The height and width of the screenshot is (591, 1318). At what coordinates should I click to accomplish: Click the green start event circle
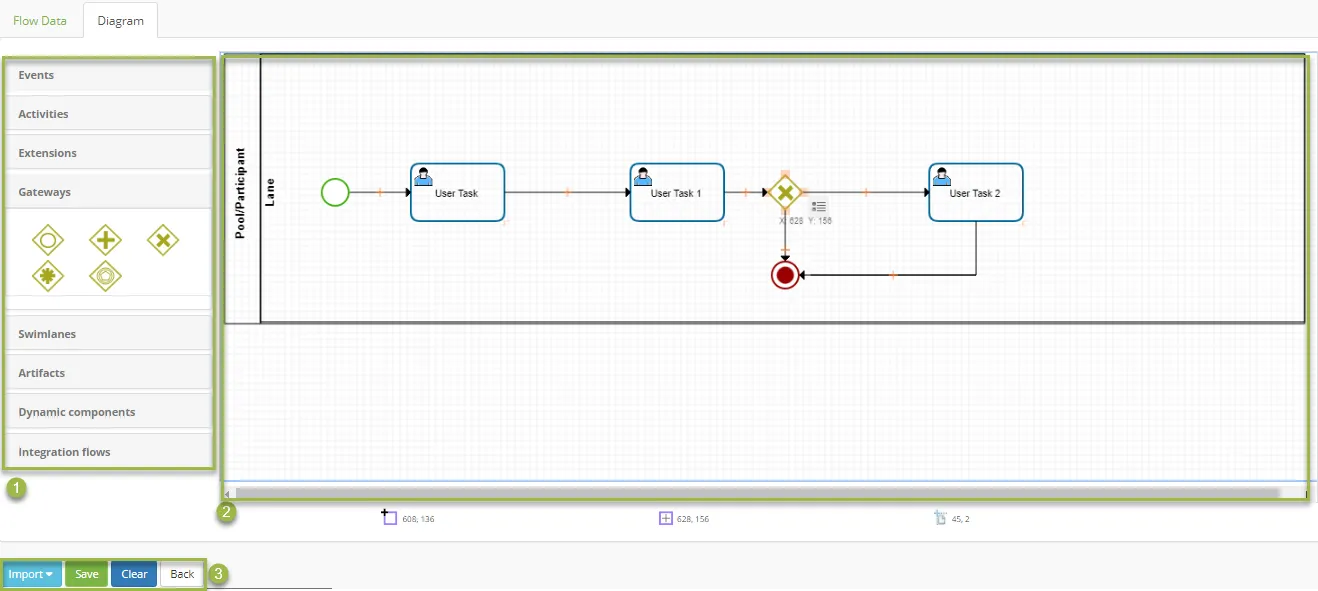coord(335,192)
